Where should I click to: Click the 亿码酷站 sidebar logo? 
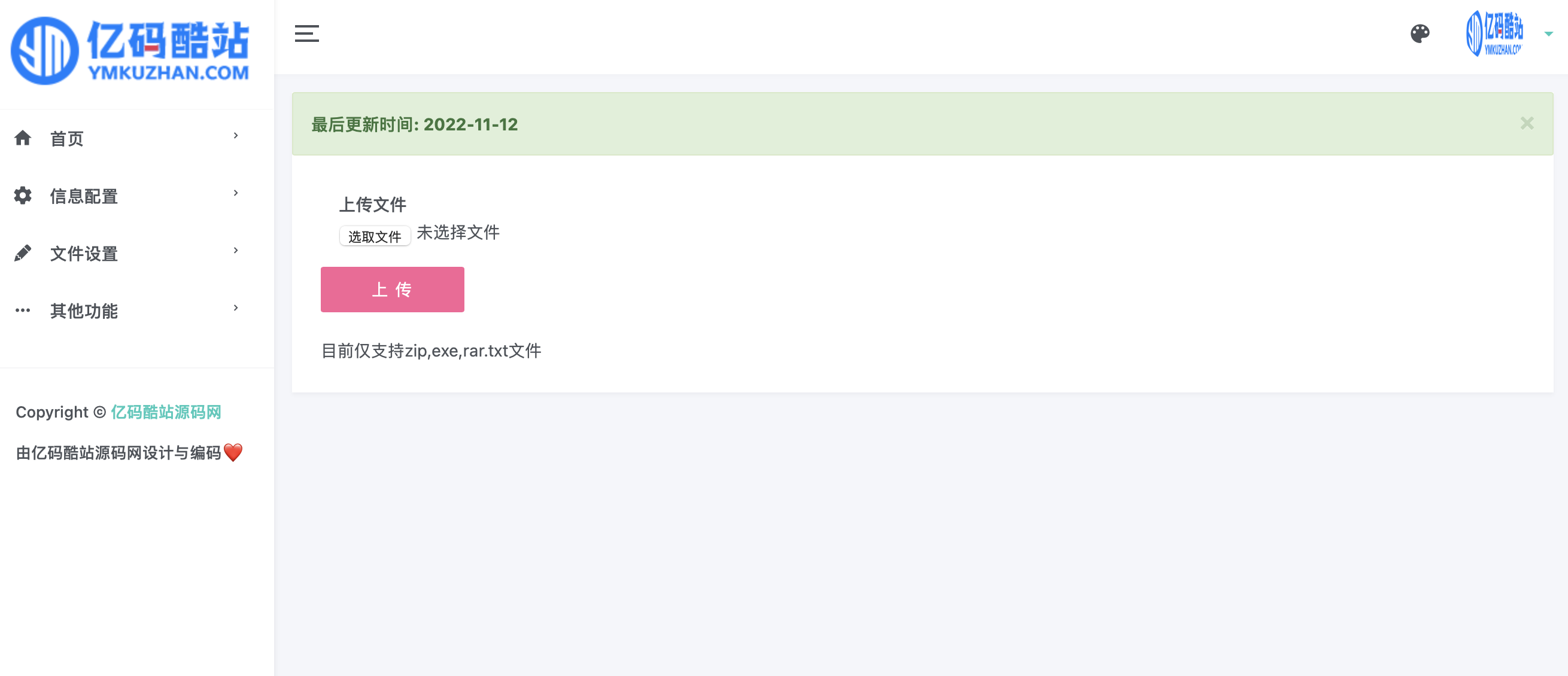click(130, 50)
